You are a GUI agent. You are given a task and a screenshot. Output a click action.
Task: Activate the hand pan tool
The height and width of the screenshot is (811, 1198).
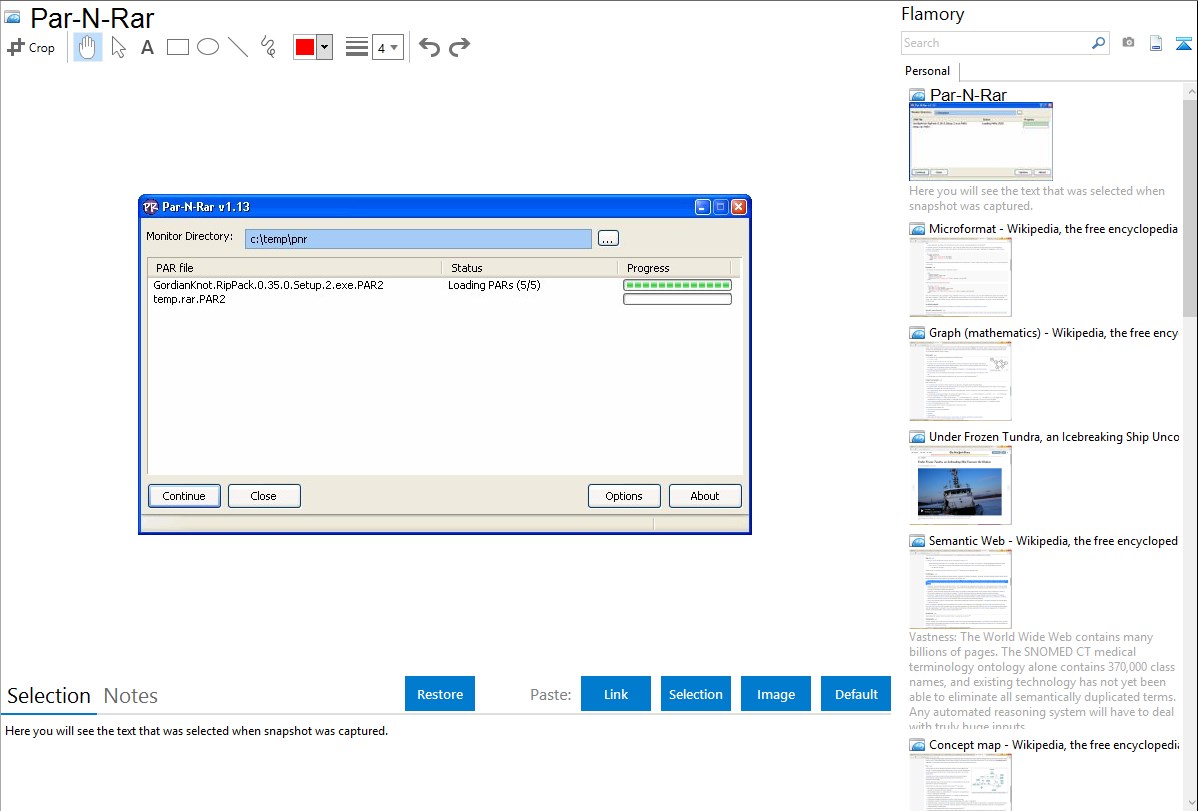pos(87,47)
